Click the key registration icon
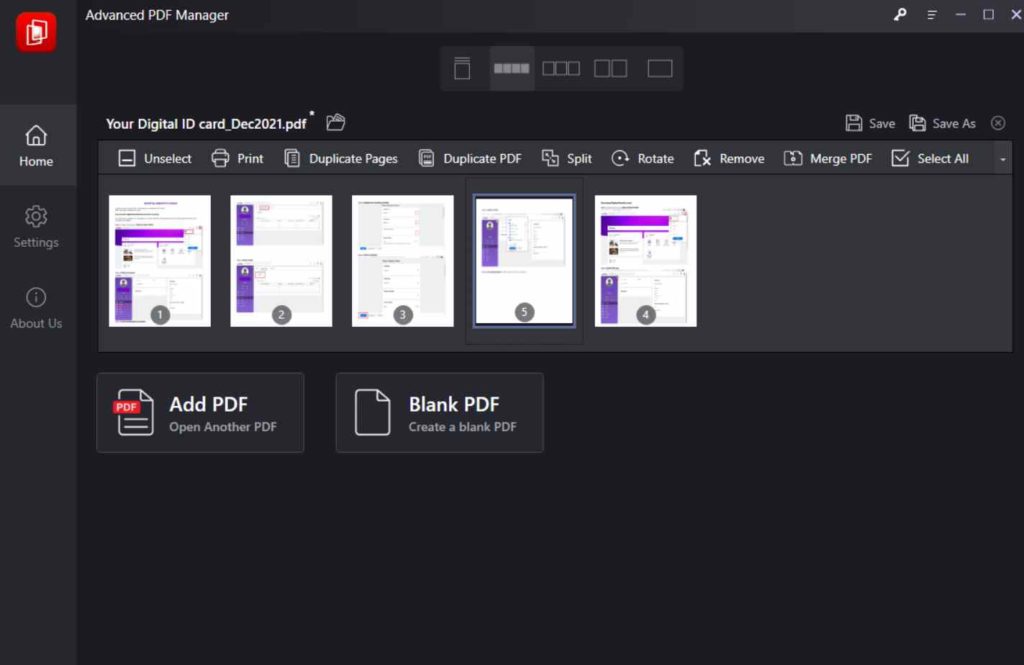Viewport: 1024px width, 665px height. (x=900, y=14)
